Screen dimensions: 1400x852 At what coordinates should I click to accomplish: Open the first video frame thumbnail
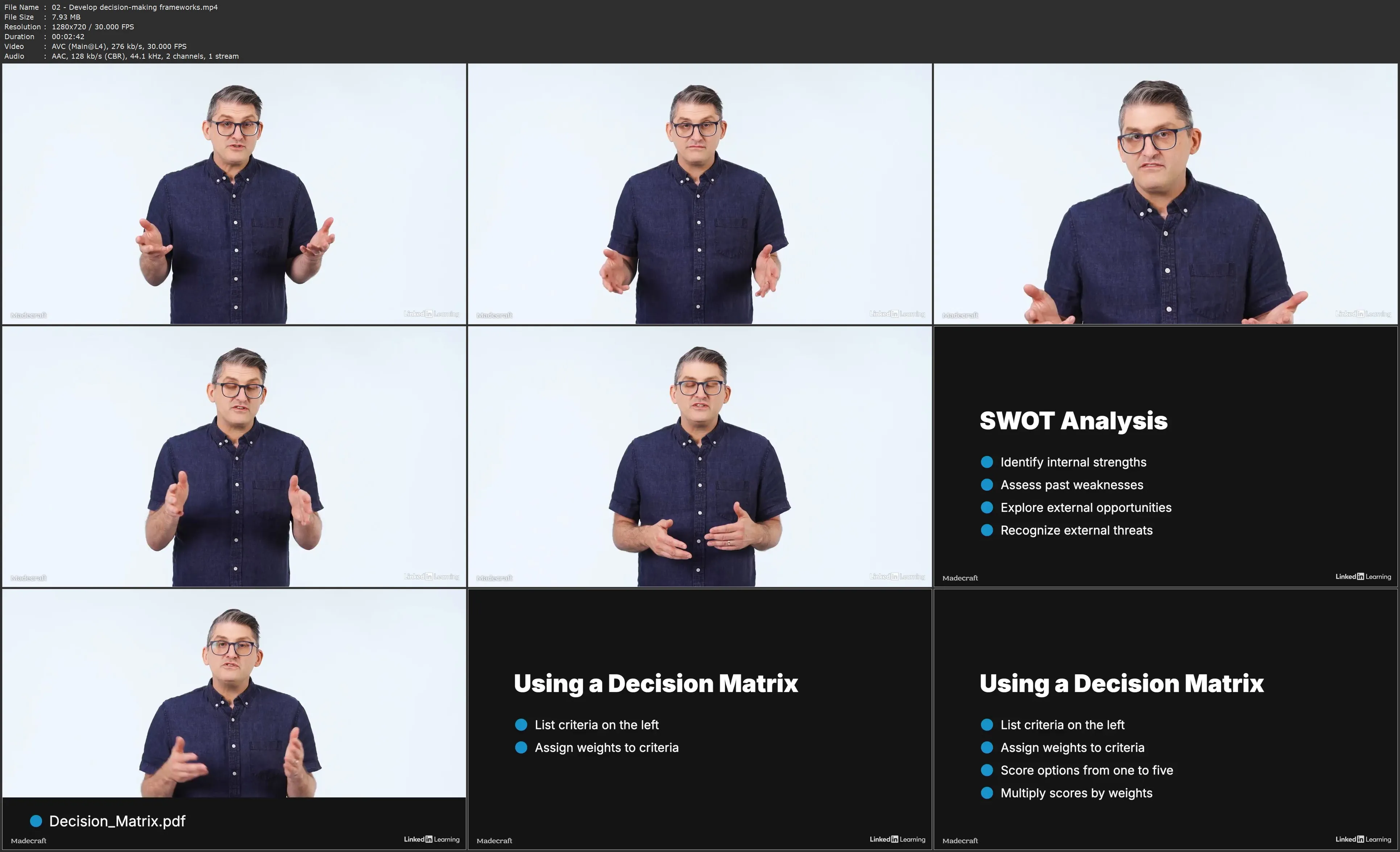pyautogui.click(x=234, y=194)
